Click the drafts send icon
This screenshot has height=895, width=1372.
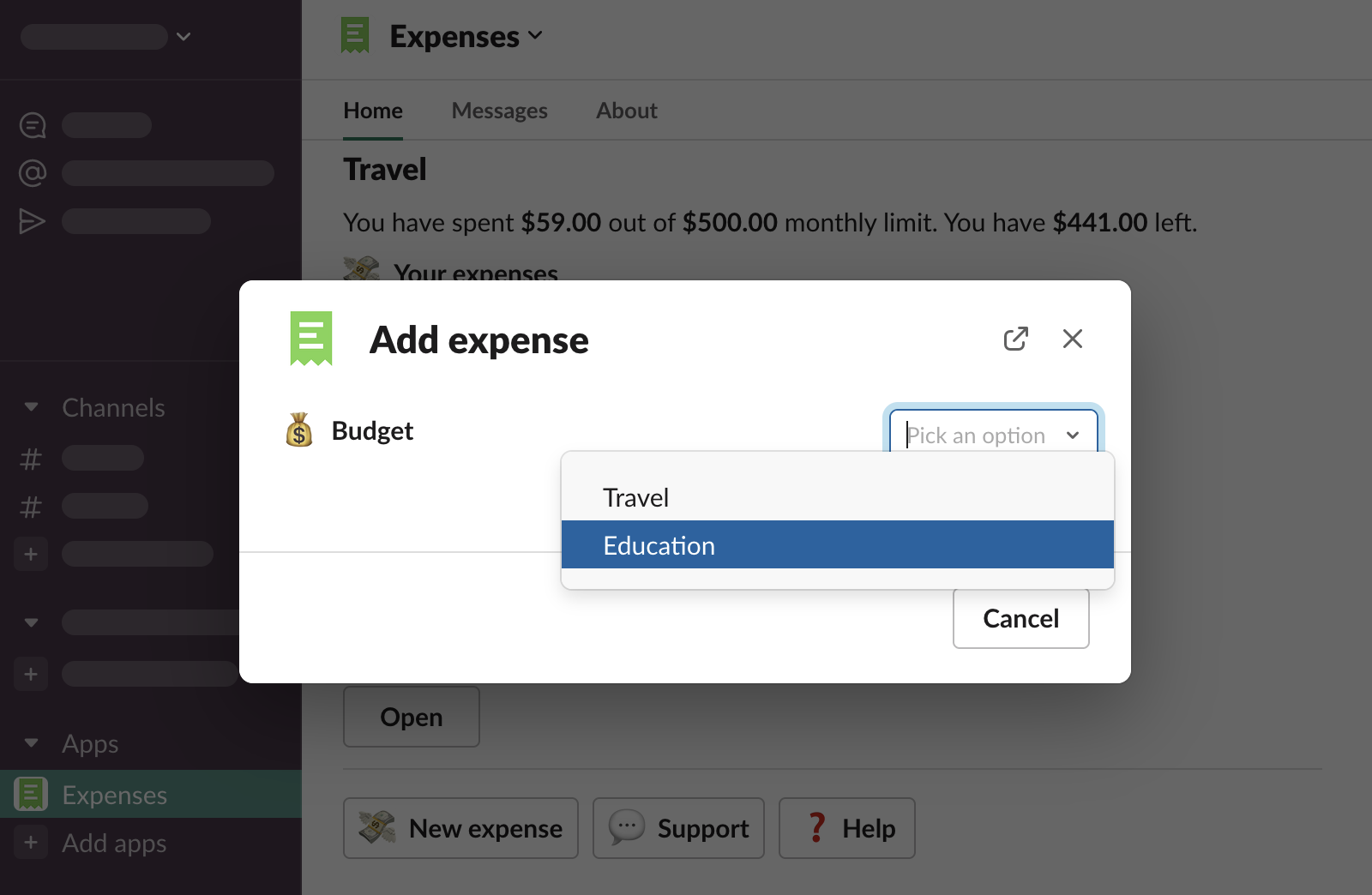click(x=33, y=221)
